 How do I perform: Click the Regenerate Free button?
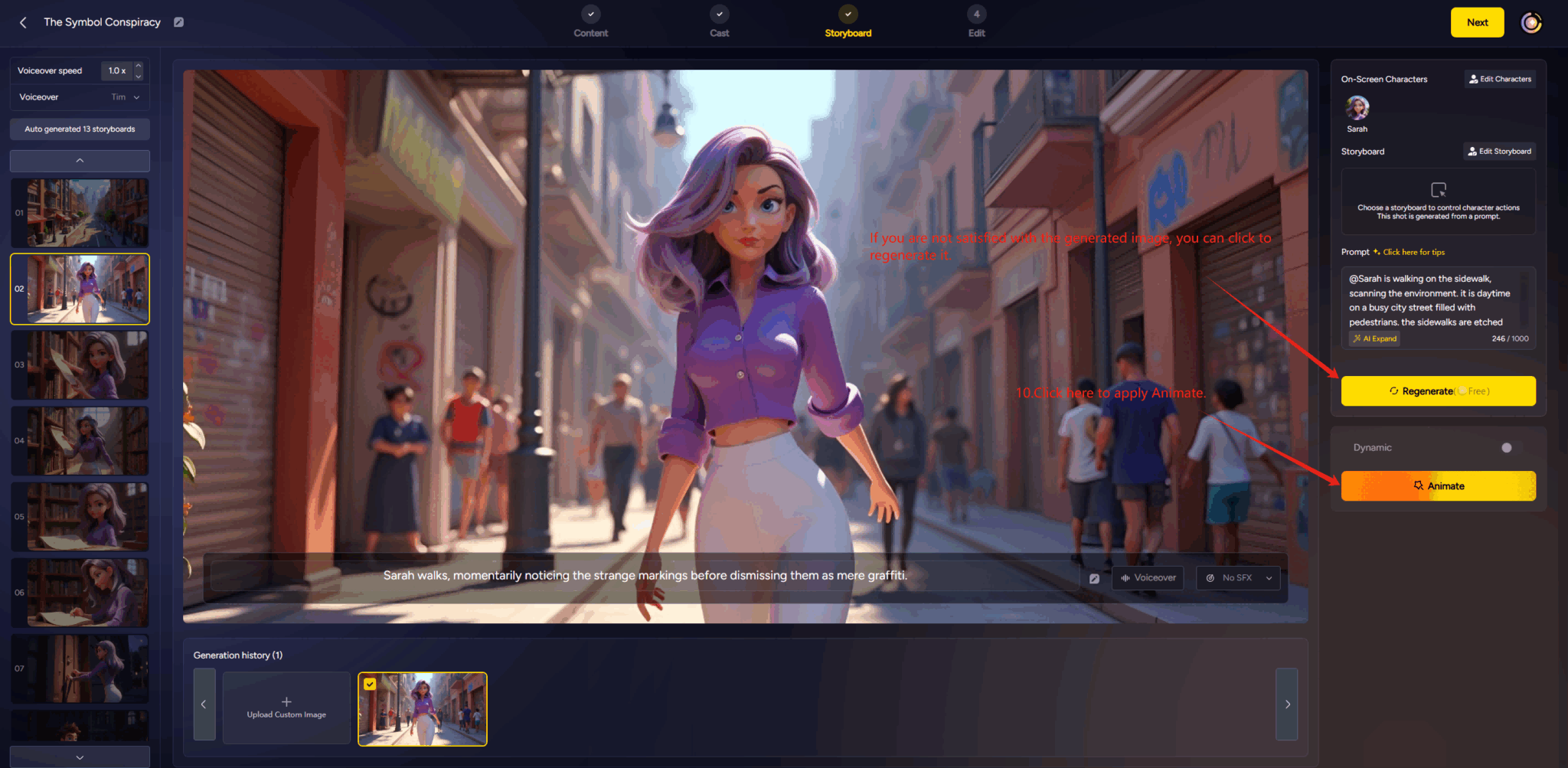(1438, 391)
